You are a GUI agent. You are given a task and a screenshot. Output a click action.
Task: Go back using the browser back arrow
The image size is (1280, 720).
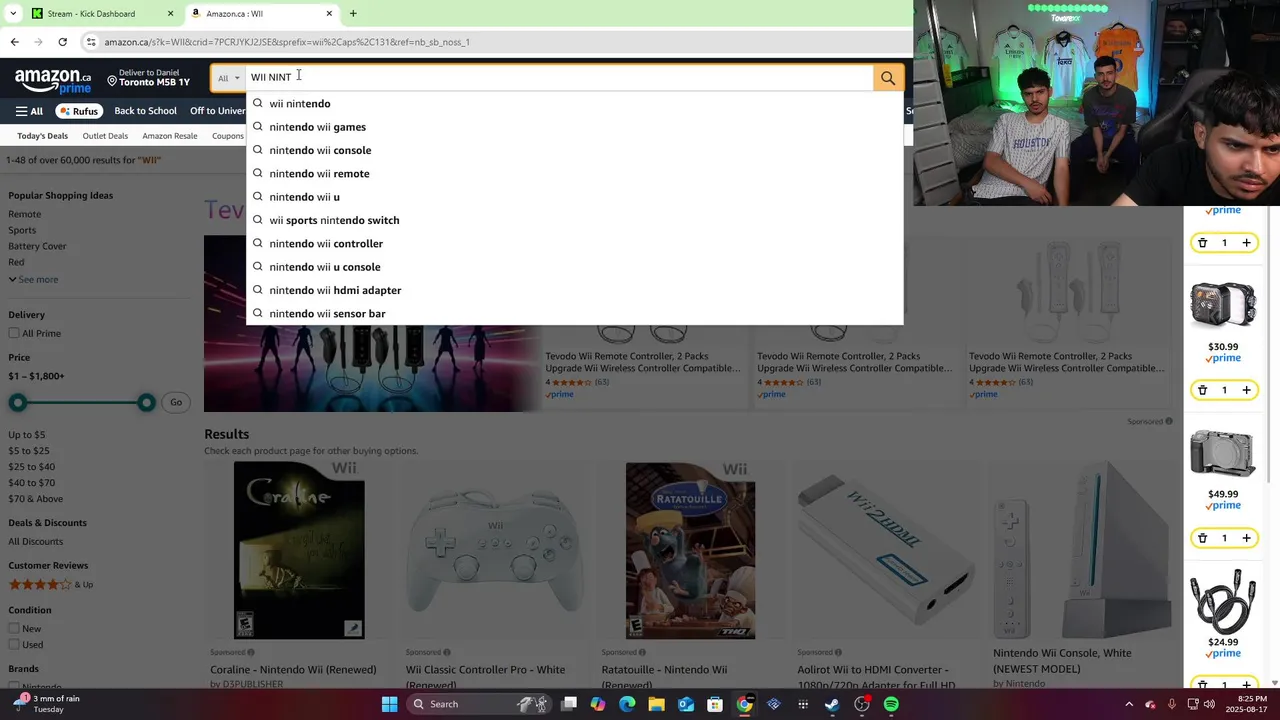point(14,42)
